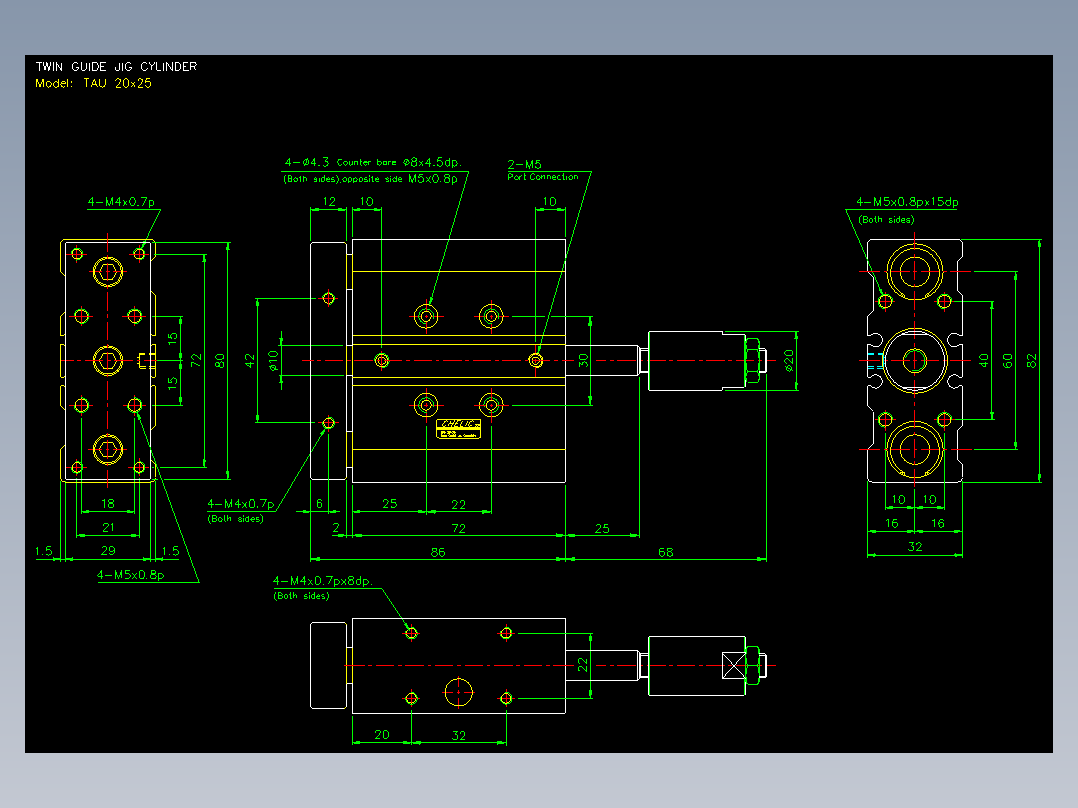Click the 'Model: TAU 20x25' label
Image resolution: width=1078 pixels, height=808 pixels.
(94, 83)
